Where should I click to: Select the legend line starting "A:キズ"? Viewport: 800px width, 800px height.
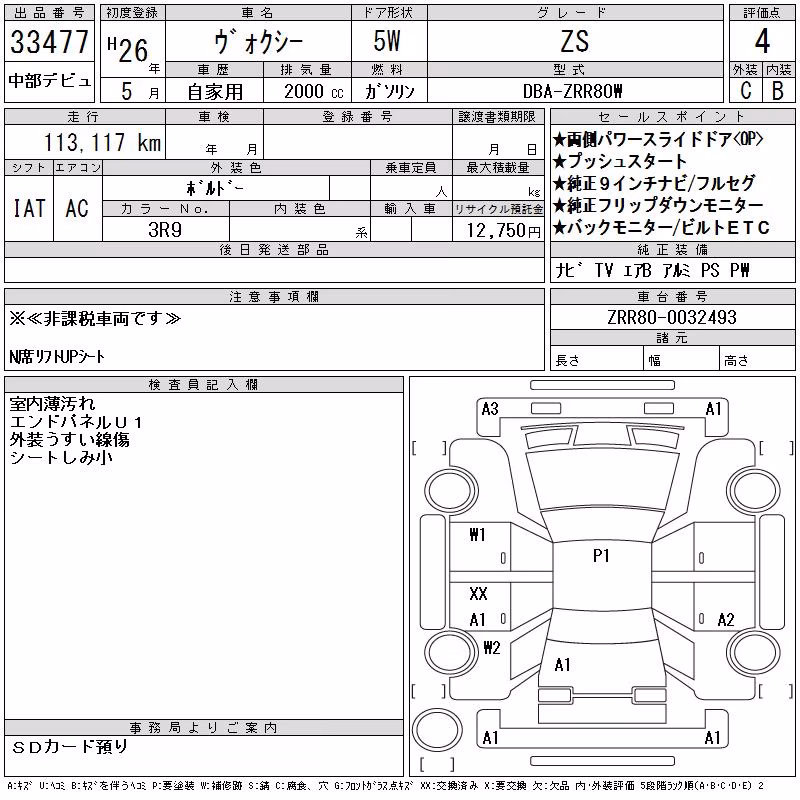[385, 786]
